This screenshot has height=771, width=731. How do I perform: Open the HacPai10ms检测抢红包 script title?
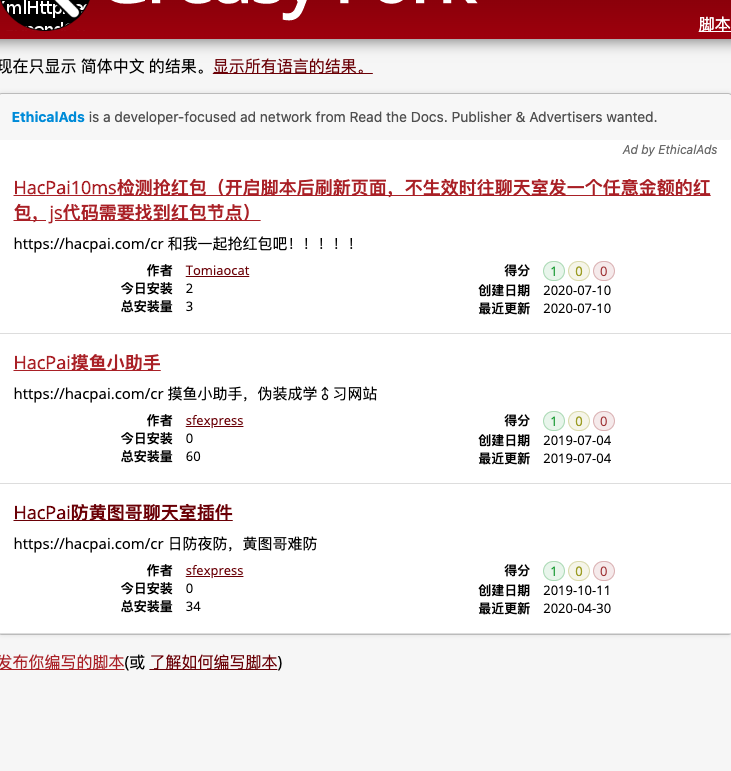pyautogui.click(x=361, y=200)
